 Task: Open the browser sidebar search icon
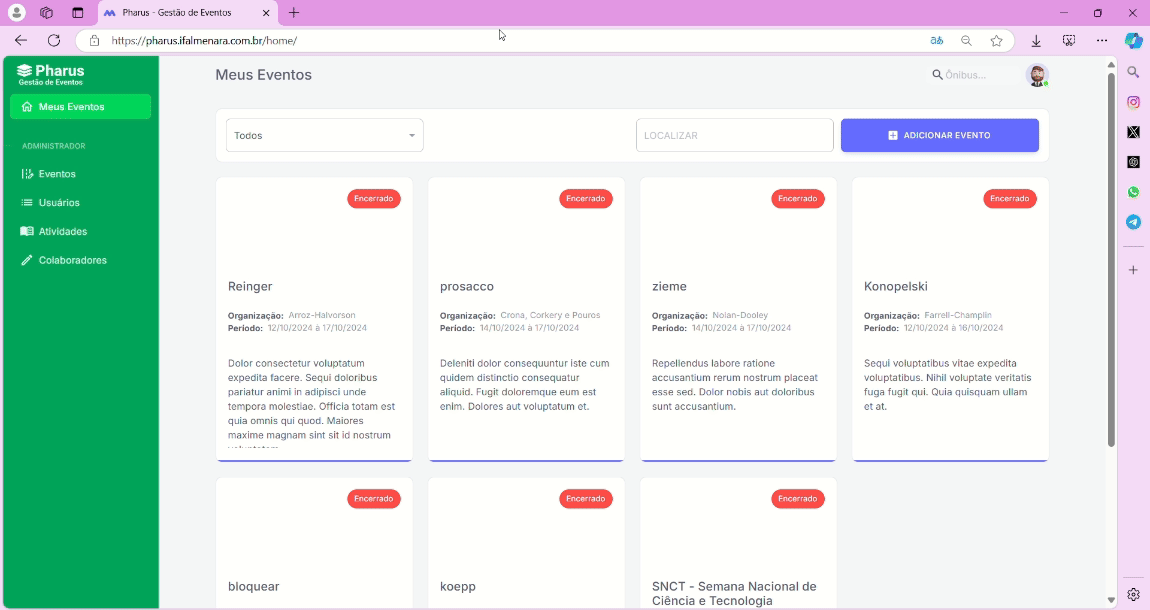[x=1133, y=72]
